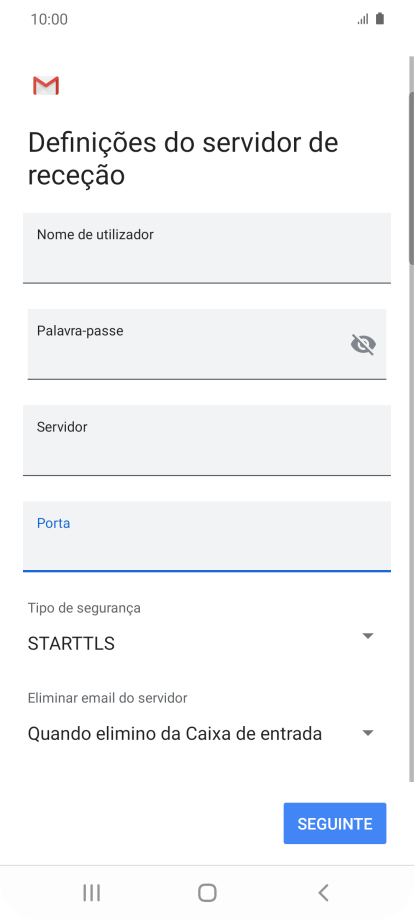Focus the Nome de utilizador field

point(207,248)
